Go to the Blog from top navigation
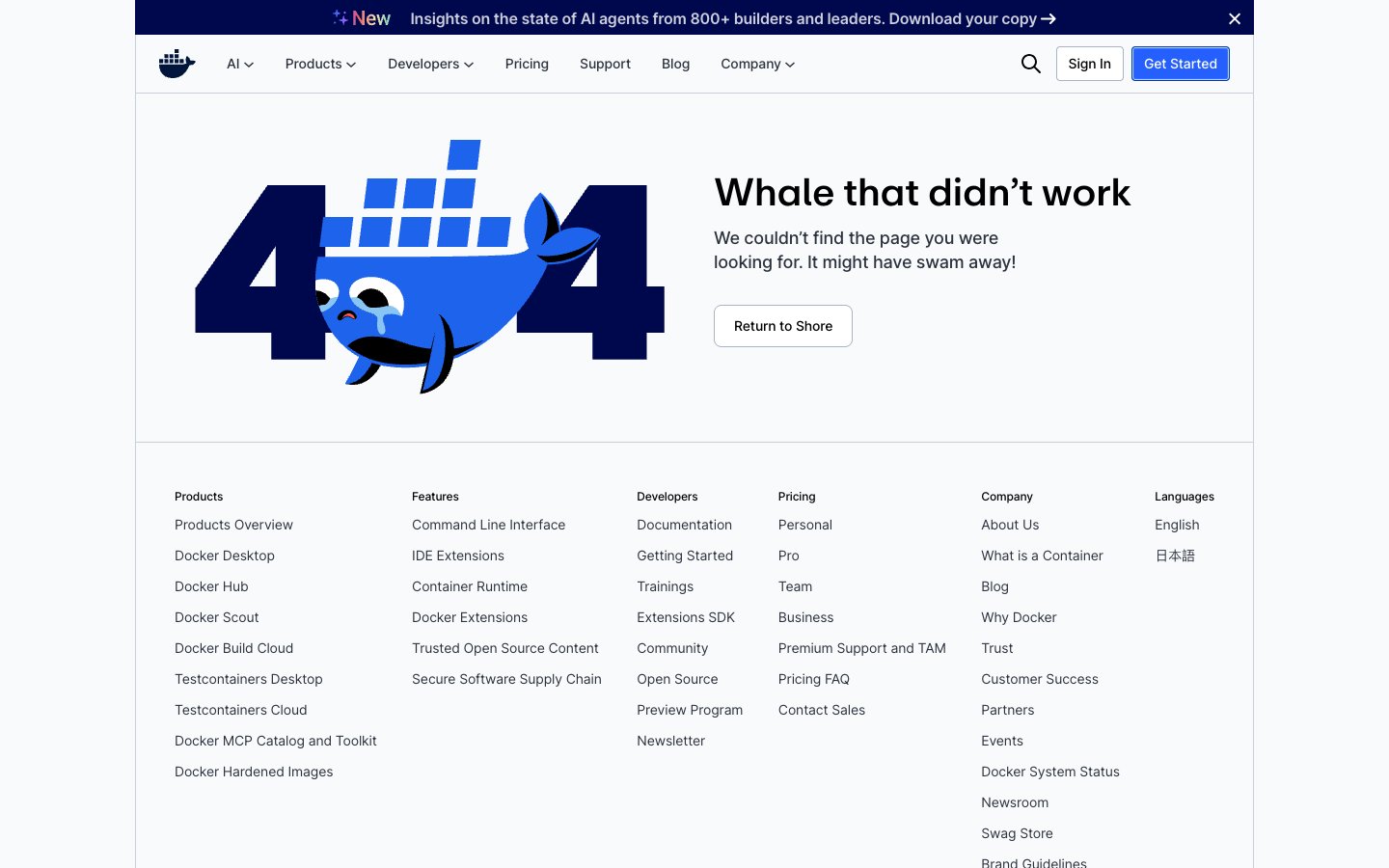Screen dimensions: 1389x868 pyautogui.click(x=675, y=64)
